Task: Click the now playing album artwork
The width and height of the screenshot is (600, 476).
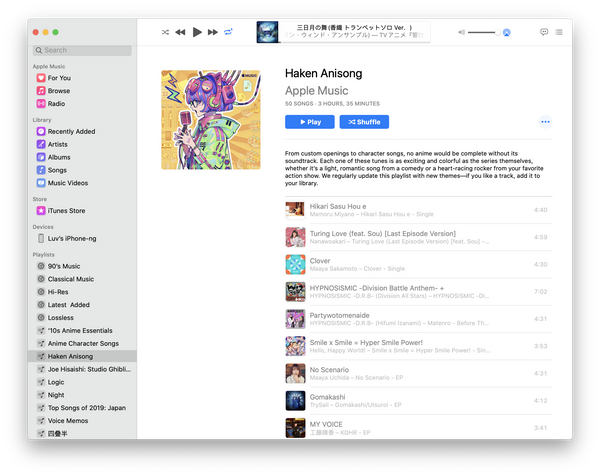Action: pyautogui.click(x=267, y=32)
